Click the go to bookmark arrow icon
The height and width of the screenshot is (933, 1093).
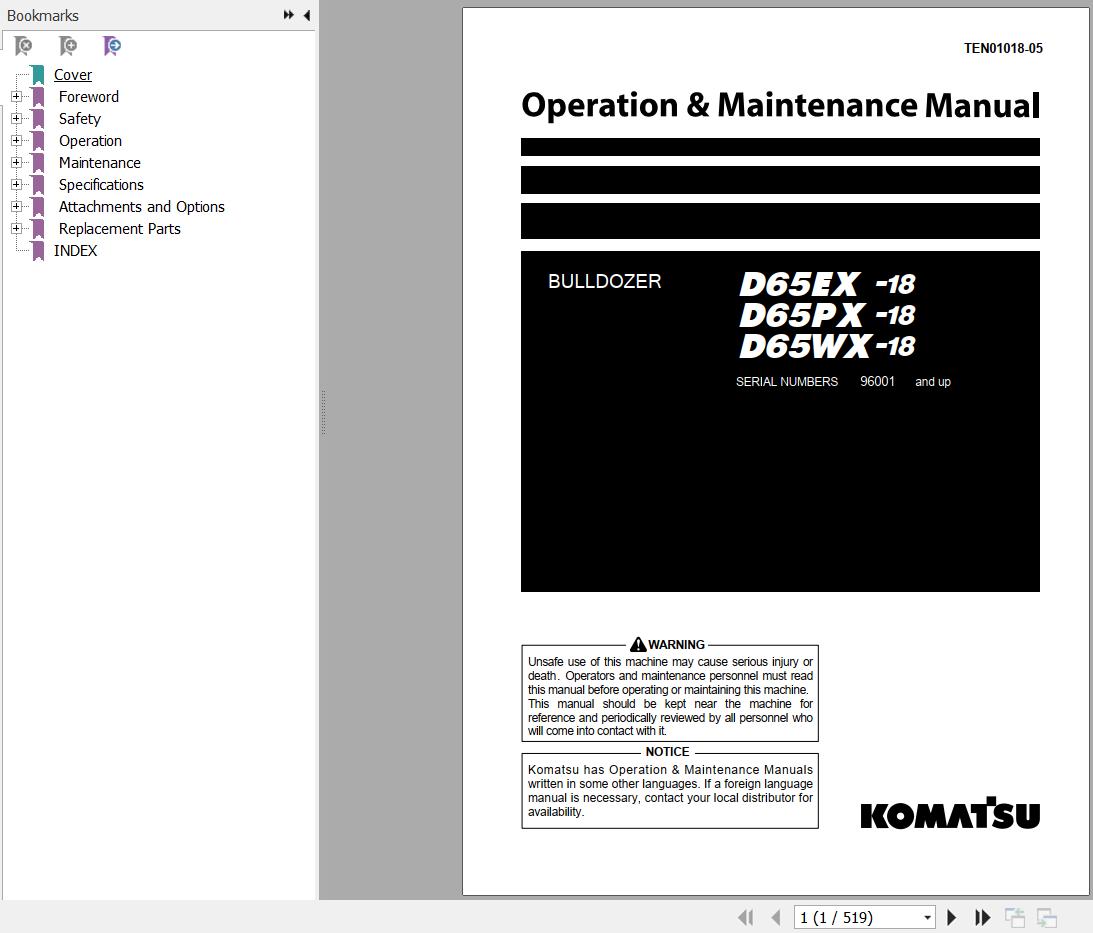pos(112,46)
